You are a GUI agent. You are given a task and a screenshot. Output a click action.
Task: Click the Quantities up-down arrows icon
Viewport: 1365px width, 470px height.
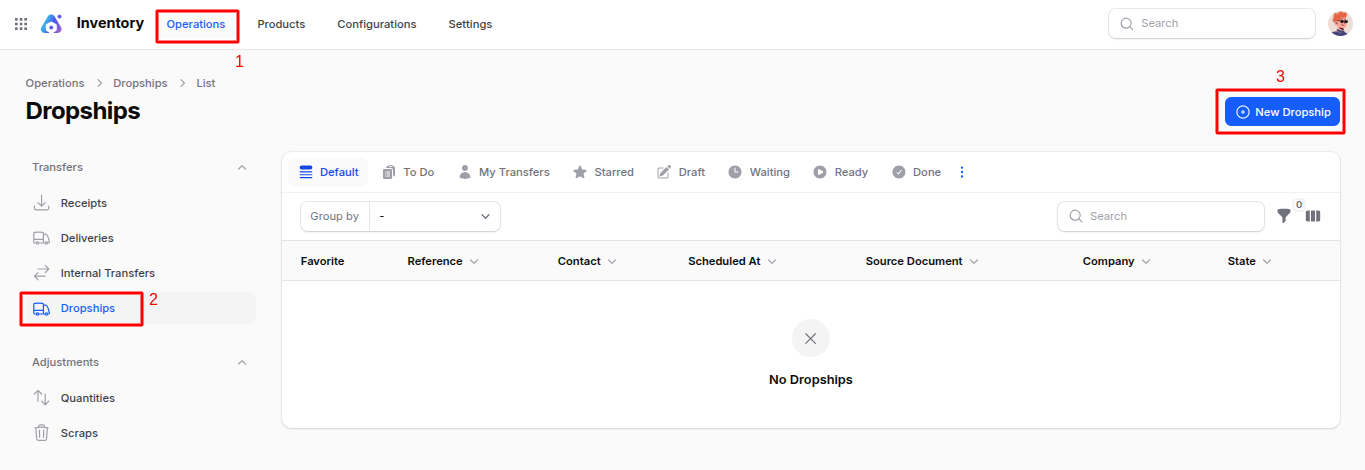(x=42, y=398)
